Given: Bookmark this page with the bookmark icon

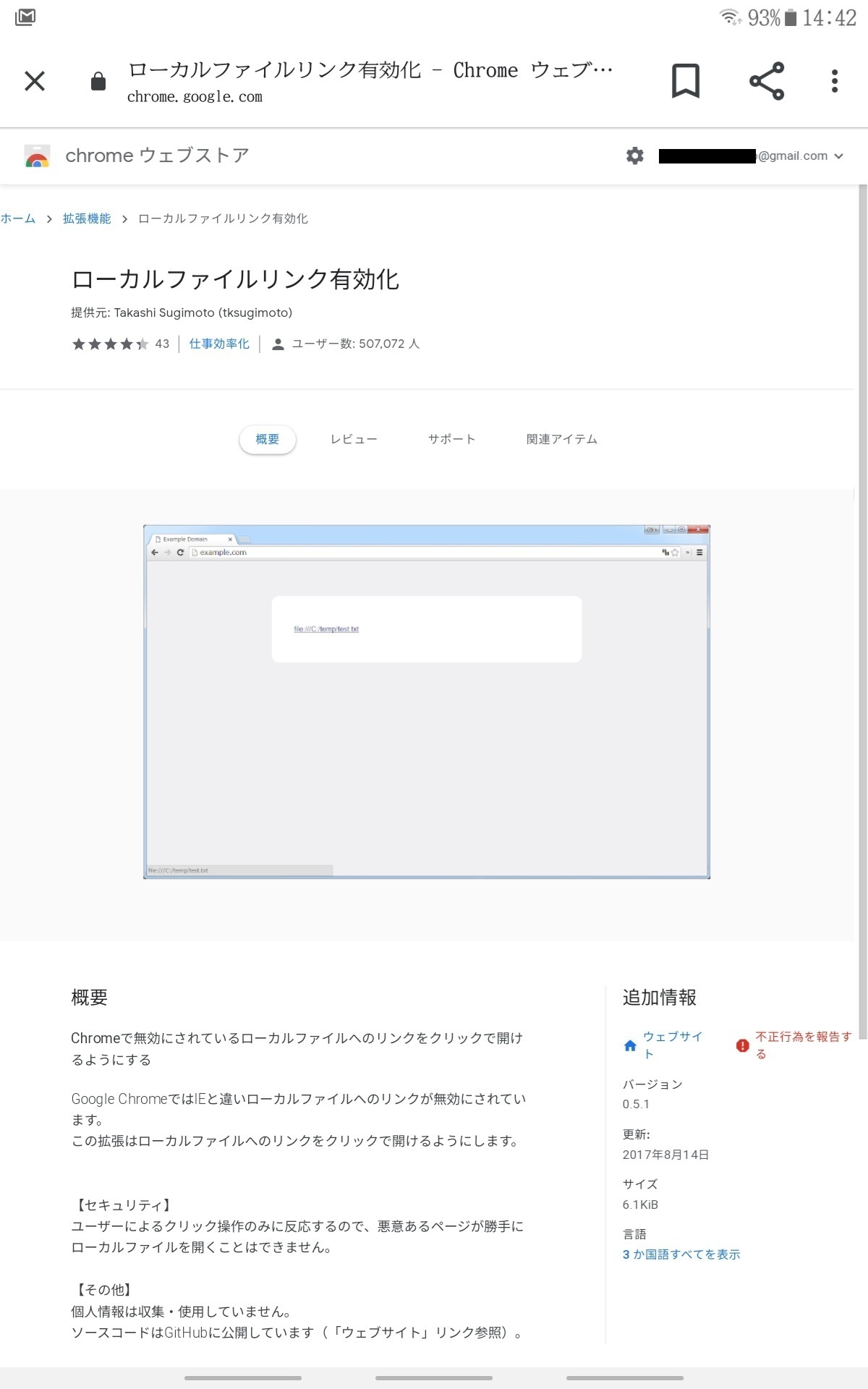Looking at the screenshot, I should (686, 80).
